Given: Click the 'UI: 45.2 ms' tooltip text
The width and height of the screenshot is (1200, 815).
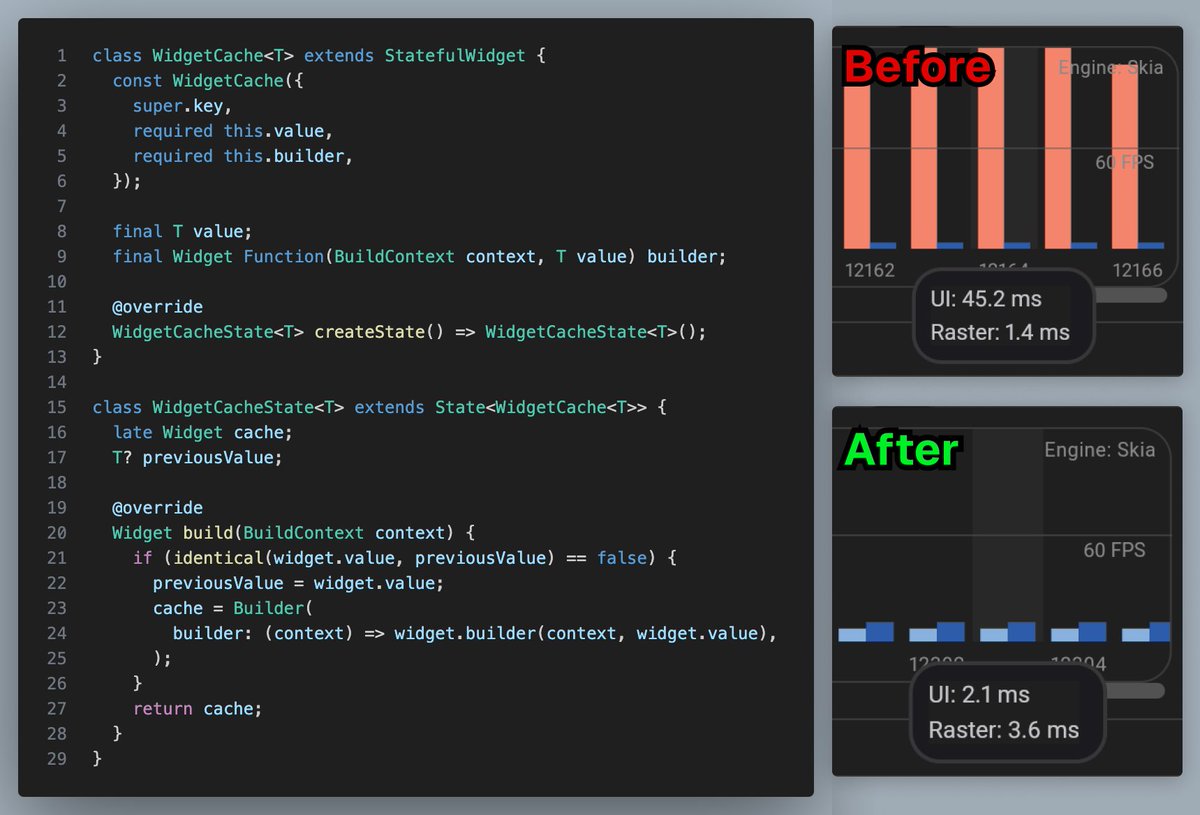Looking at the screenshot, I should (986, 299).
